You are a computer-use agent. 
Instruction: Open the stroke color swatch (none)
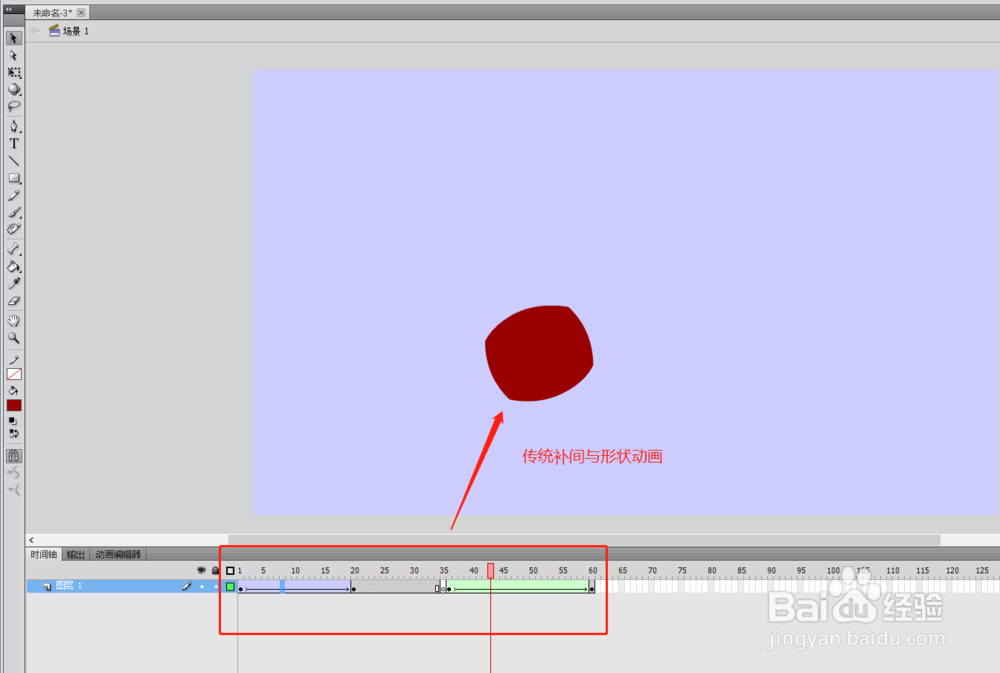pyautogui.click(x=13, y=374)
